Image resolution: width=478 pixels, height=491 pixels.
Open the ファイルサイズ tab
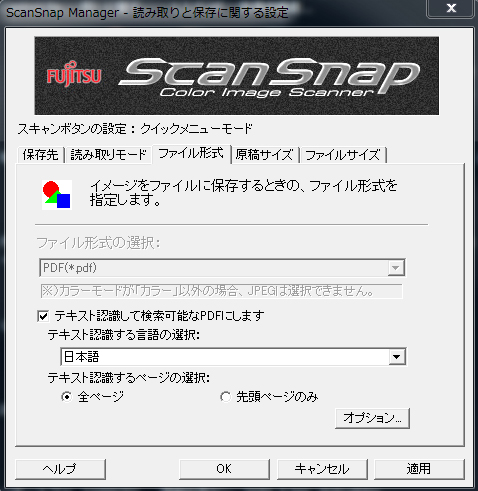(343, 155)
